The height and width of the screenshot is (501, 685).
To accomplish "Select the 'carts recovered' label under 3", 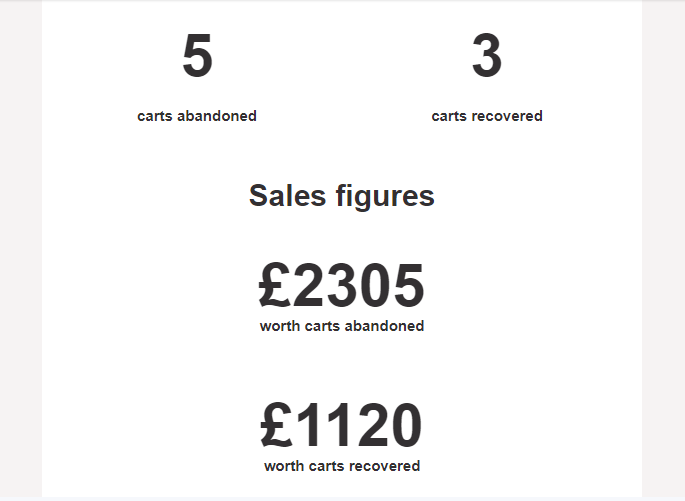I will 487,116.
